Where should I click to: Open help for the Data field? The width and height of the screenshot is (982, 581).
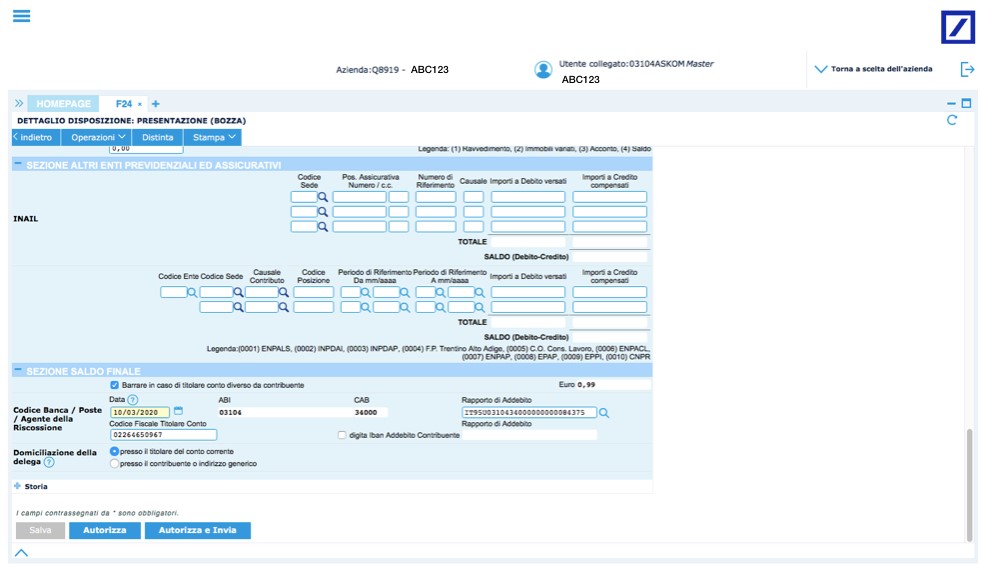[x=133, y=399]
